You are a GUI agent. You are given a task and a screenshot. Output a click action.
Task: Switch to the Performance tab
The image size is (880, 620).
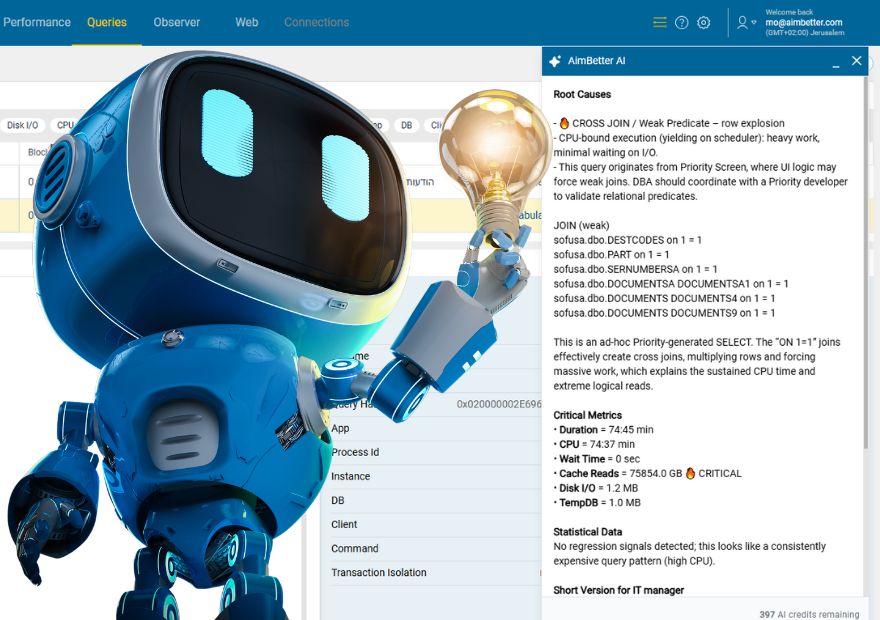click(x=37, y=22)
